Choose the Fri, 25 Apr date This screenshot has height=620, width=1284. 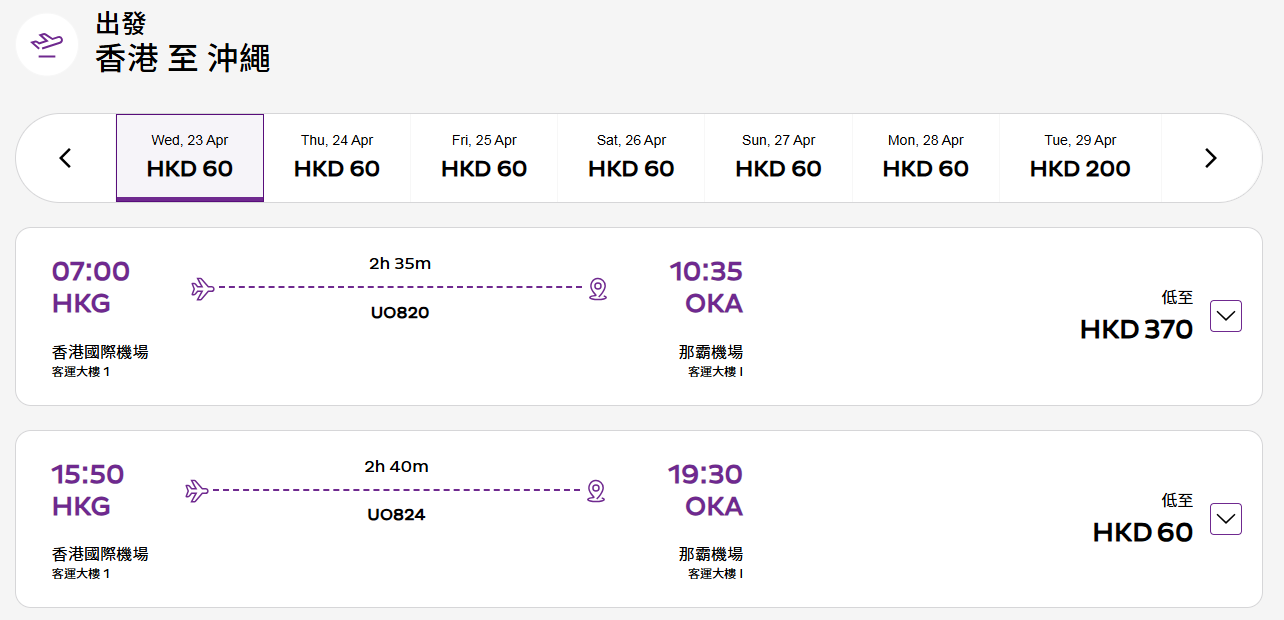click(x=484, y=158)
